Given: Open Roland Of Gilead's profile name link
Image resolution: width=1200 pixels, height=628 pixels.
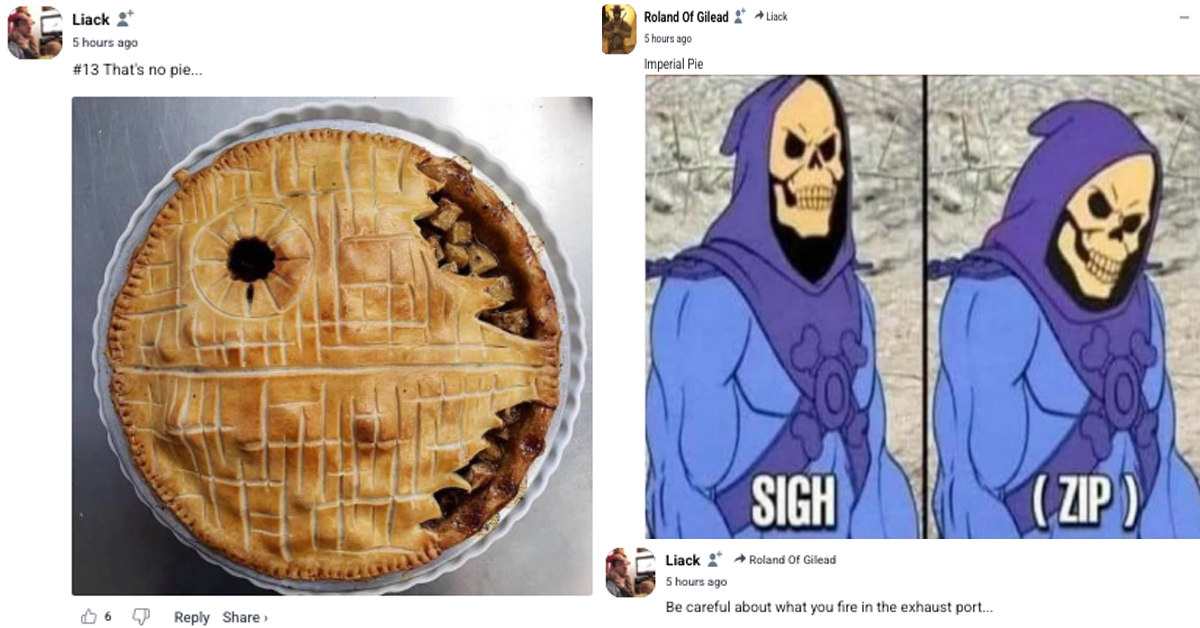Looking at the screenshot, I should coord(686,16).
